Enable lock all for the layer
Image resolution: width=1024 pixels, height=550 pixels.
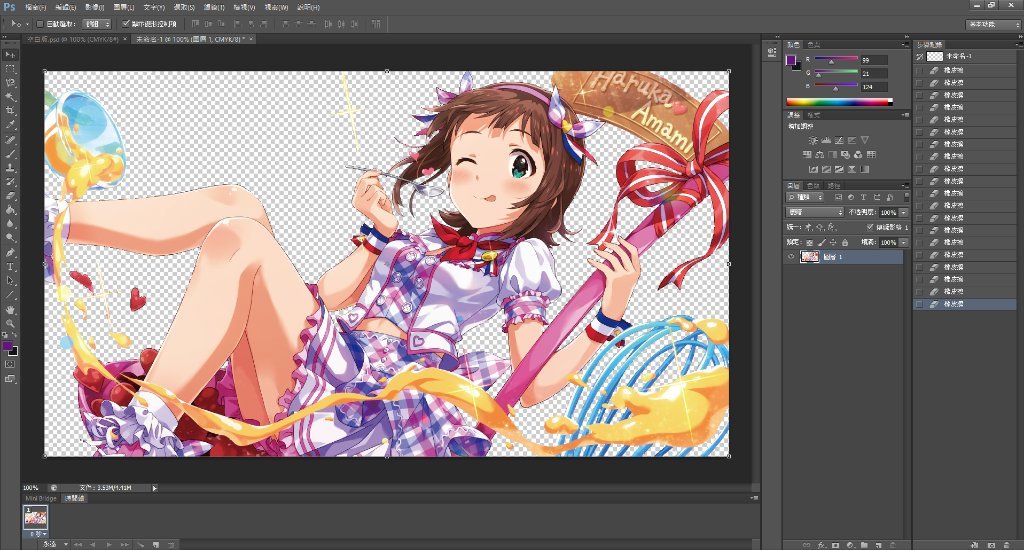coord(844,242)
